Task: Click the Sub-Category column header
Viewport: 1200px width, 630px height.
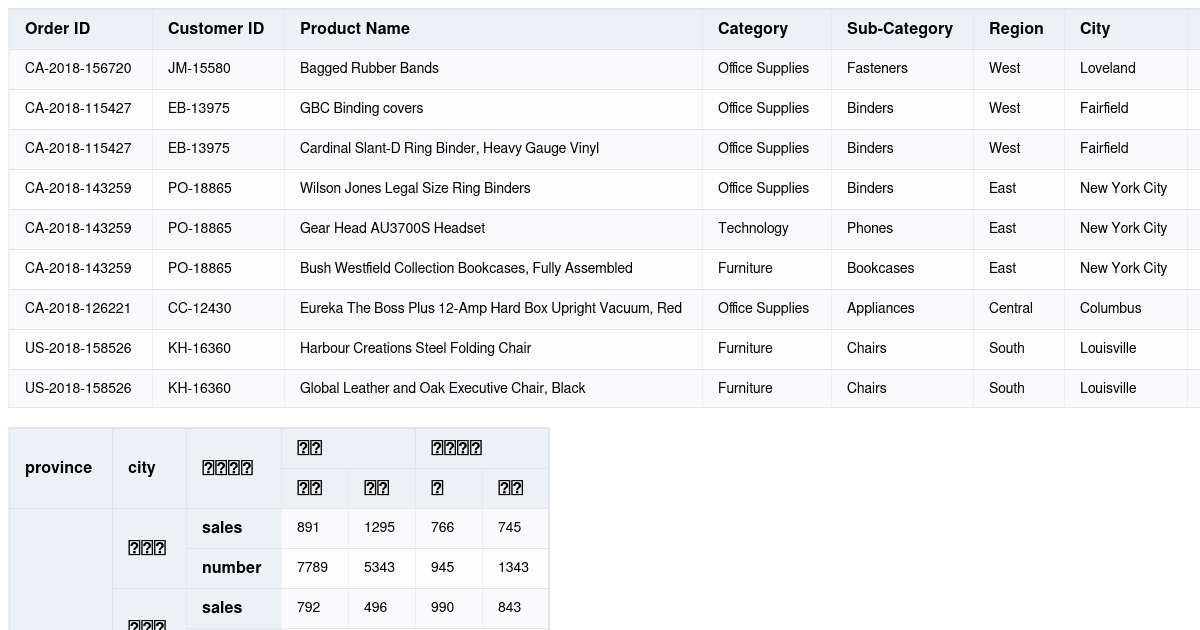Action: tap(900, 29)
